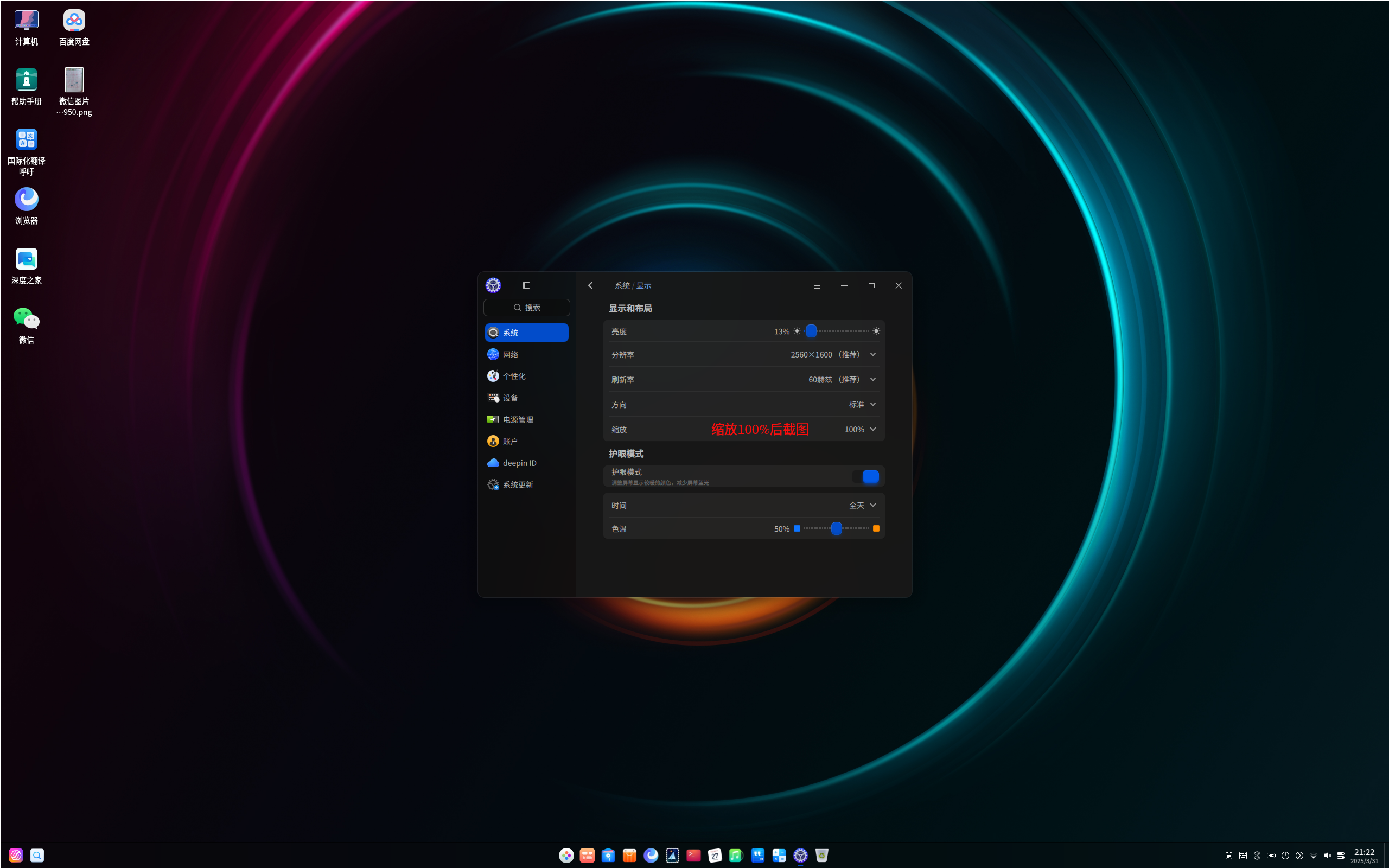Select 设备 in the settings sidebar

pos(526,398)
